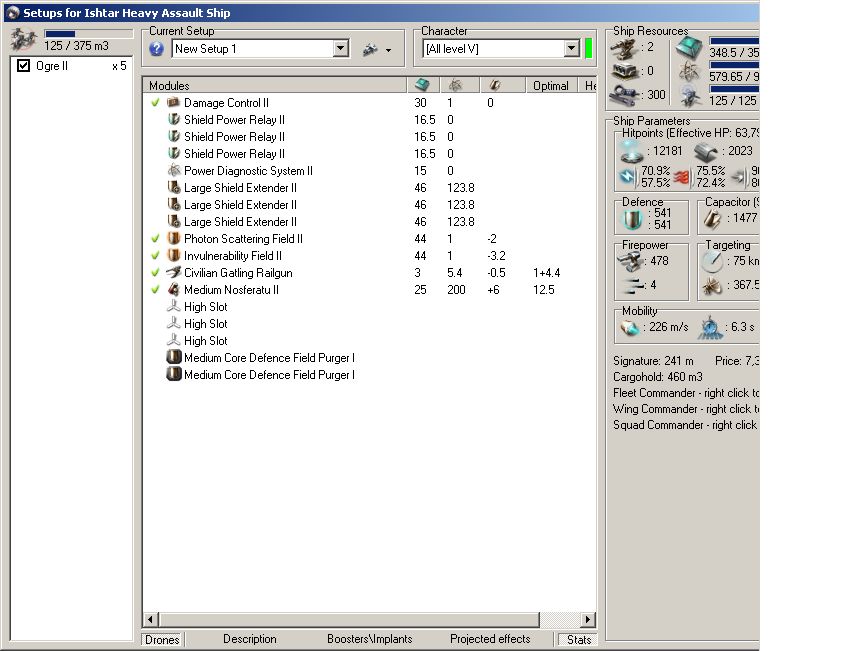Click the CPU resource icon in Ship Resources

pyautogui.click(x=689, y=48)
